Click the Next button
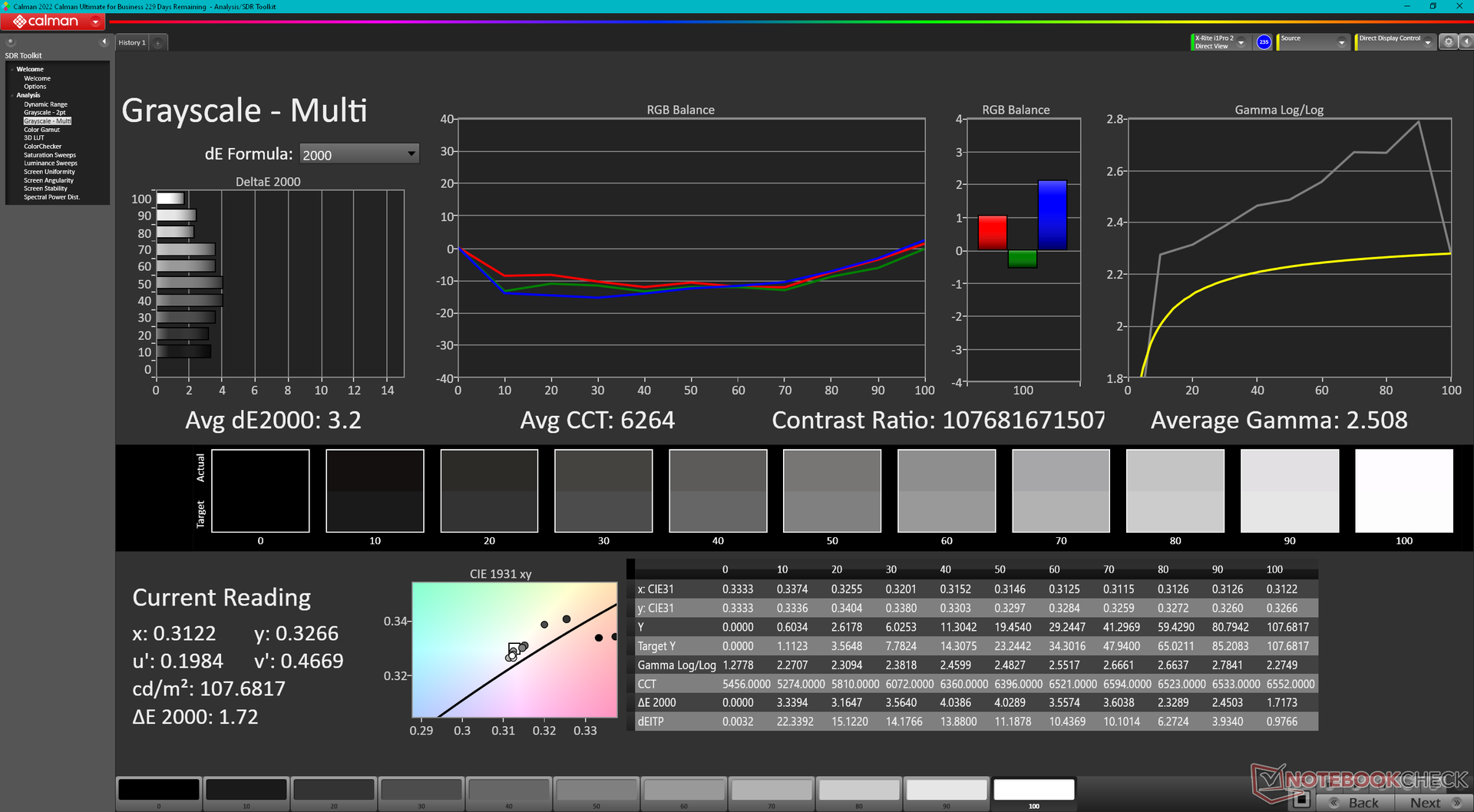The width and height of the screenshot is (1474, 812). click(x=1433, y=803)
